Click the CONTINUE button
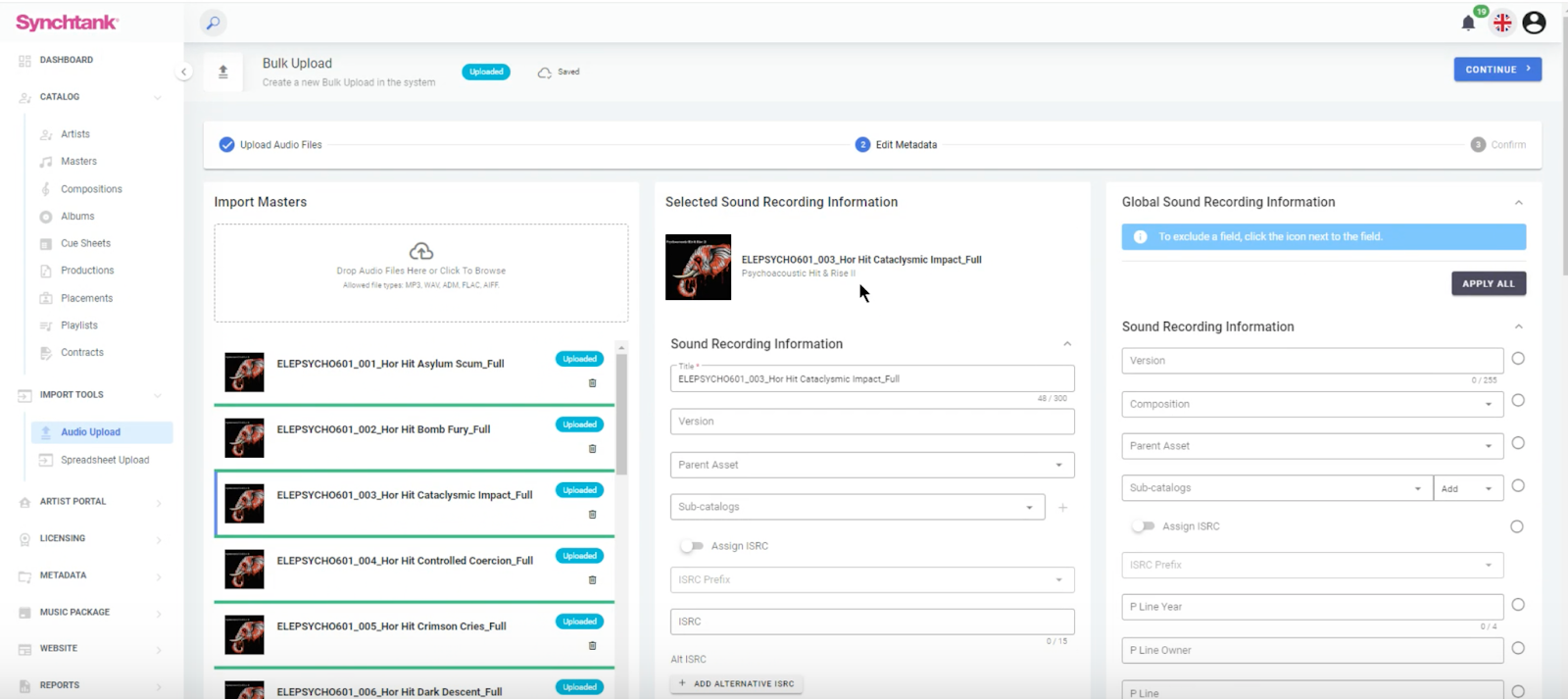Viewport: 1568px width, 699px height. point(1496,70)
